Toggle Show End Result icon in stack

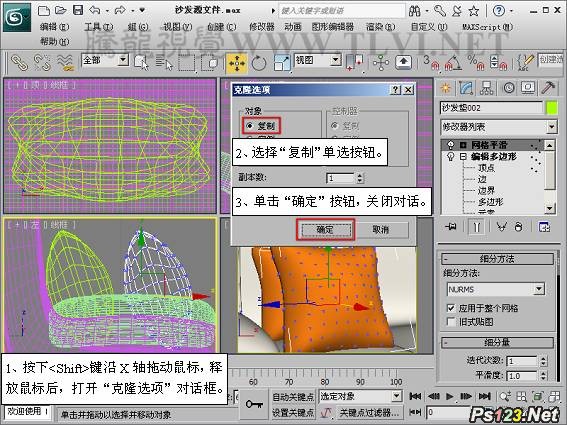[477, 228]
